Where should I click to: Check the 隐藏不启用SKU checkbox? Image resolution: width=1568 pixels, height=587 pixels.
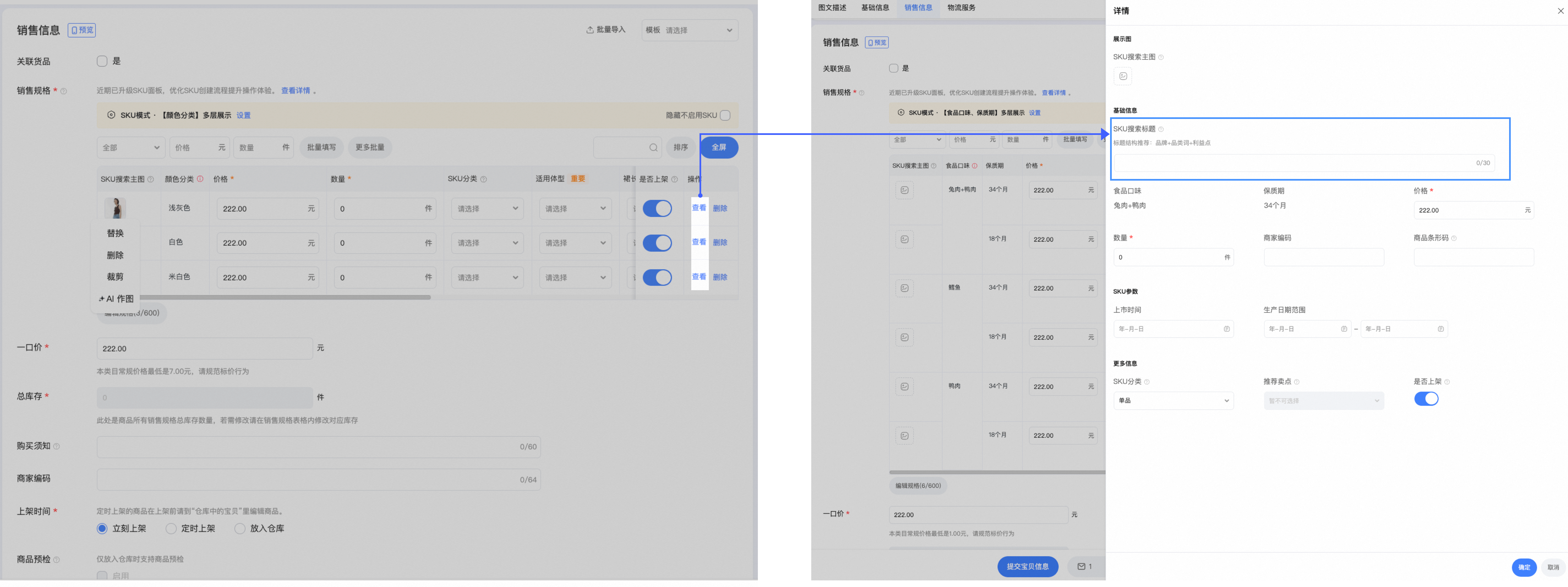(x=725, y=115)
